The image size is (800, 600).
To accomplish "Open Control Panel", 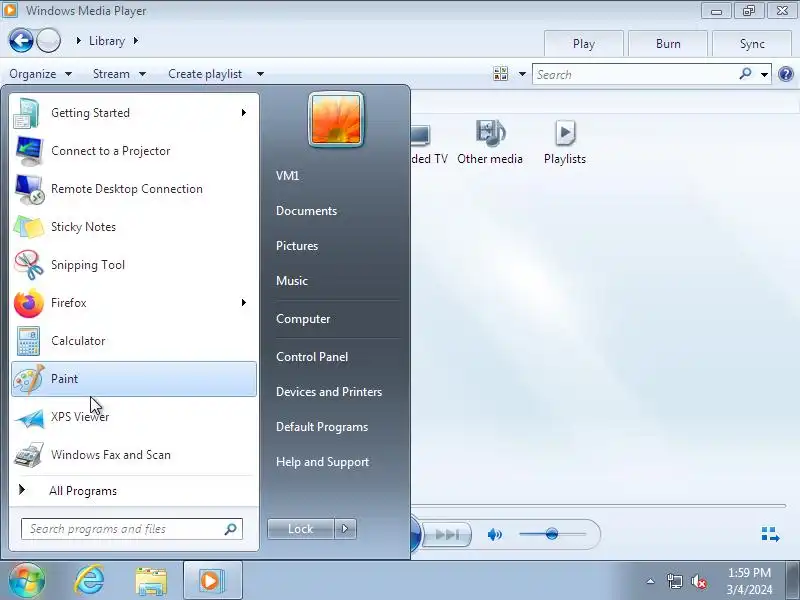I will 312,357.
